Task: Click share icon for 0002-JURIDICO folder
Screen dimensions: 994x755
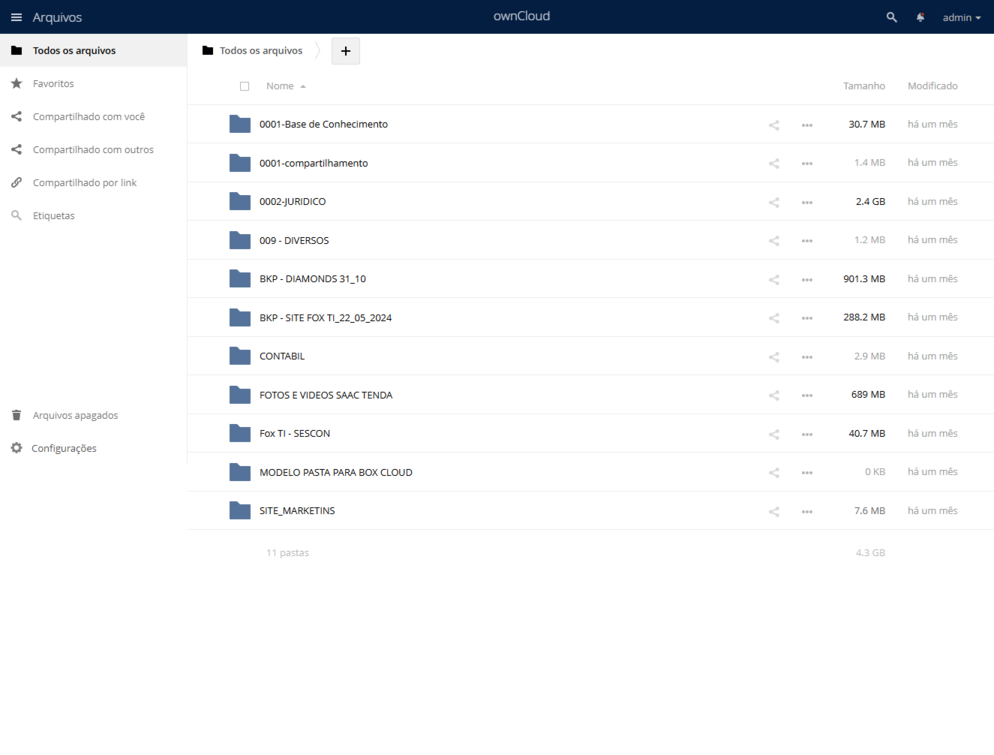Action: click(774, 202)
